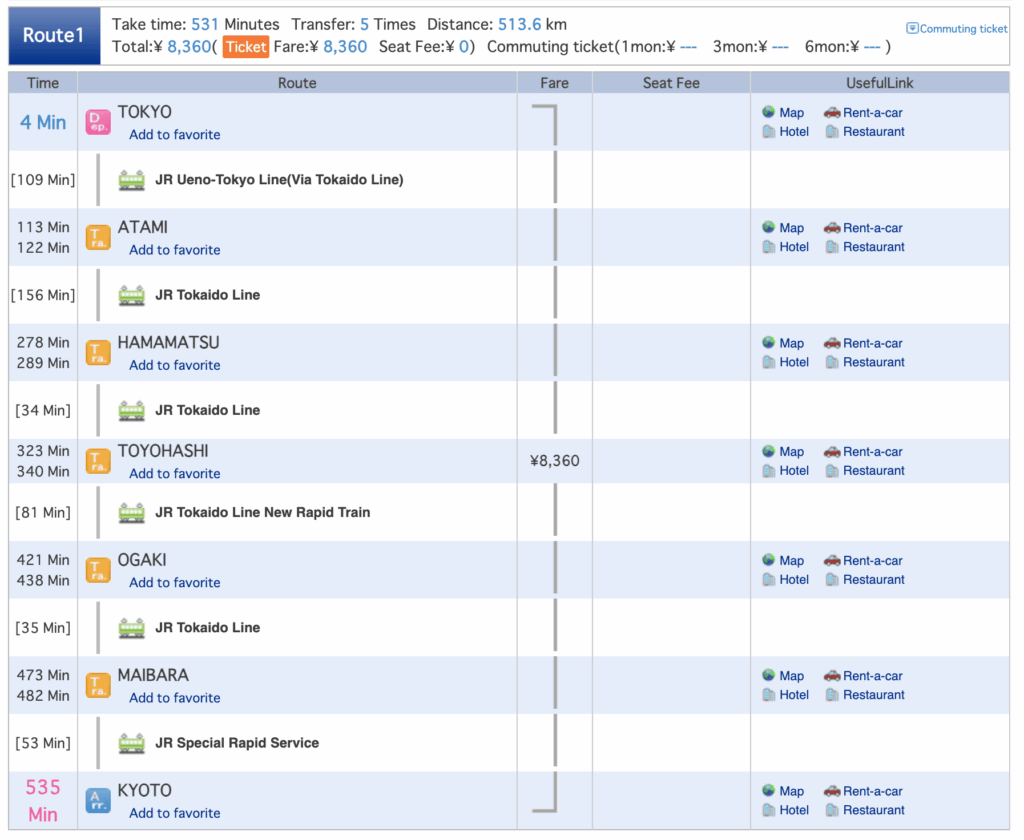Click the [109 Min] duration cell
1024x840 pixels.
(x=43, y=180)
